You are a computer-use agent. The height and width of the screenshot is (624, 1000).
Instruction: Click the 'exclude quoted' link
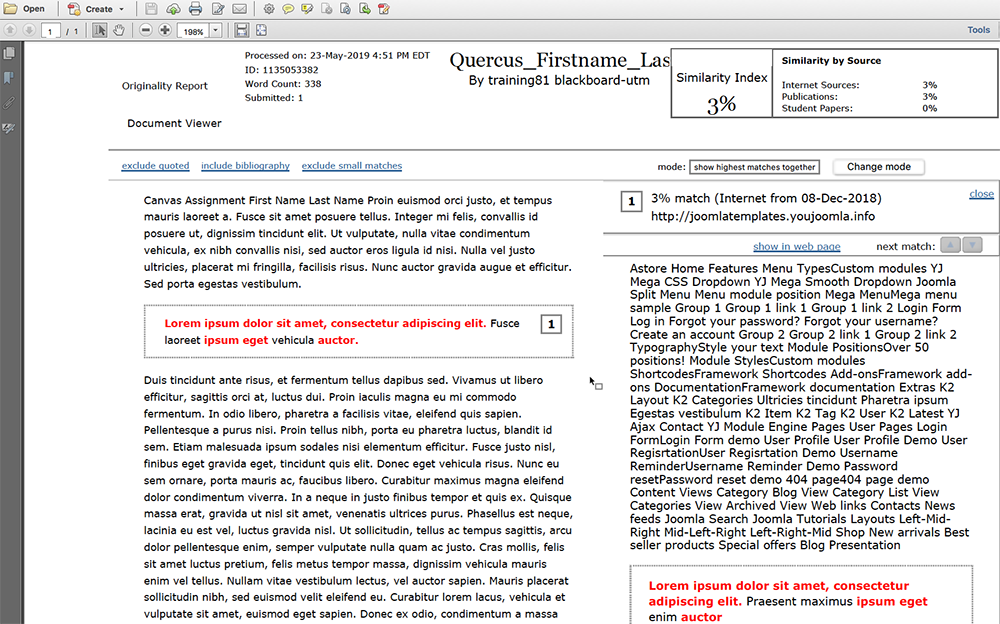(156, 166)
